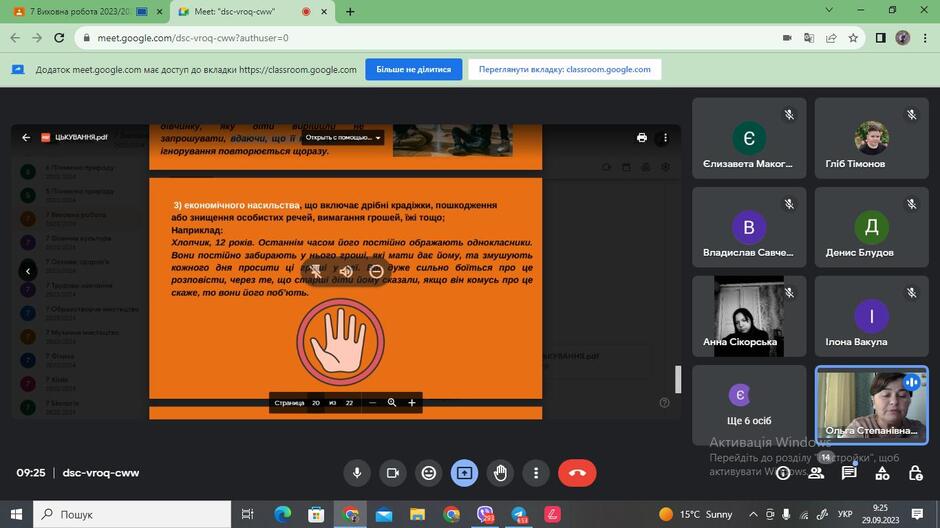Open chat with everyone
The height and width of the screenshot is (528, 940).
point(849,473)
